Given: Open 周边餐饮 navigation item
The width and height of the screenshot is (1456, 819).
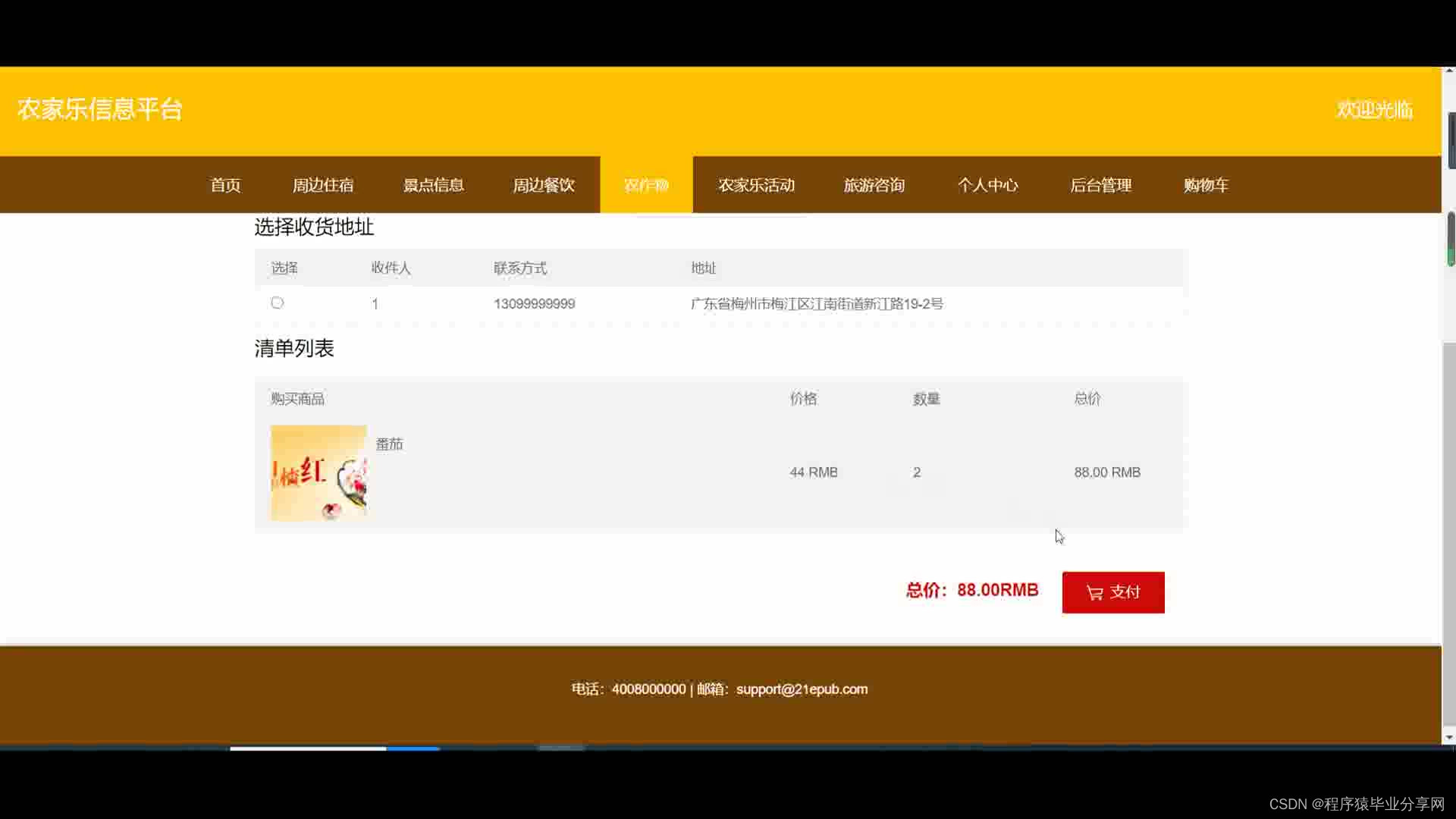Looking at the screenshot, I should pos(543,185).
